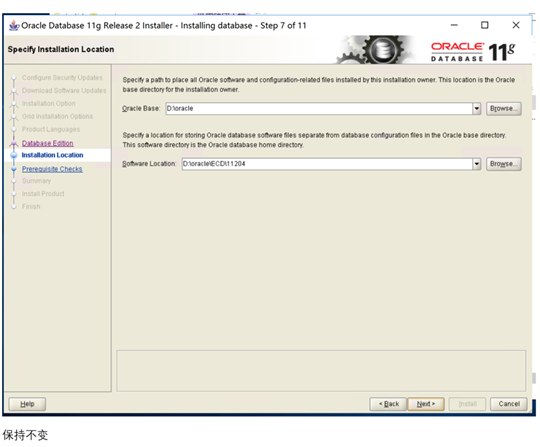Maximize the installer window

pyautogui.click(x=485, y=25)
